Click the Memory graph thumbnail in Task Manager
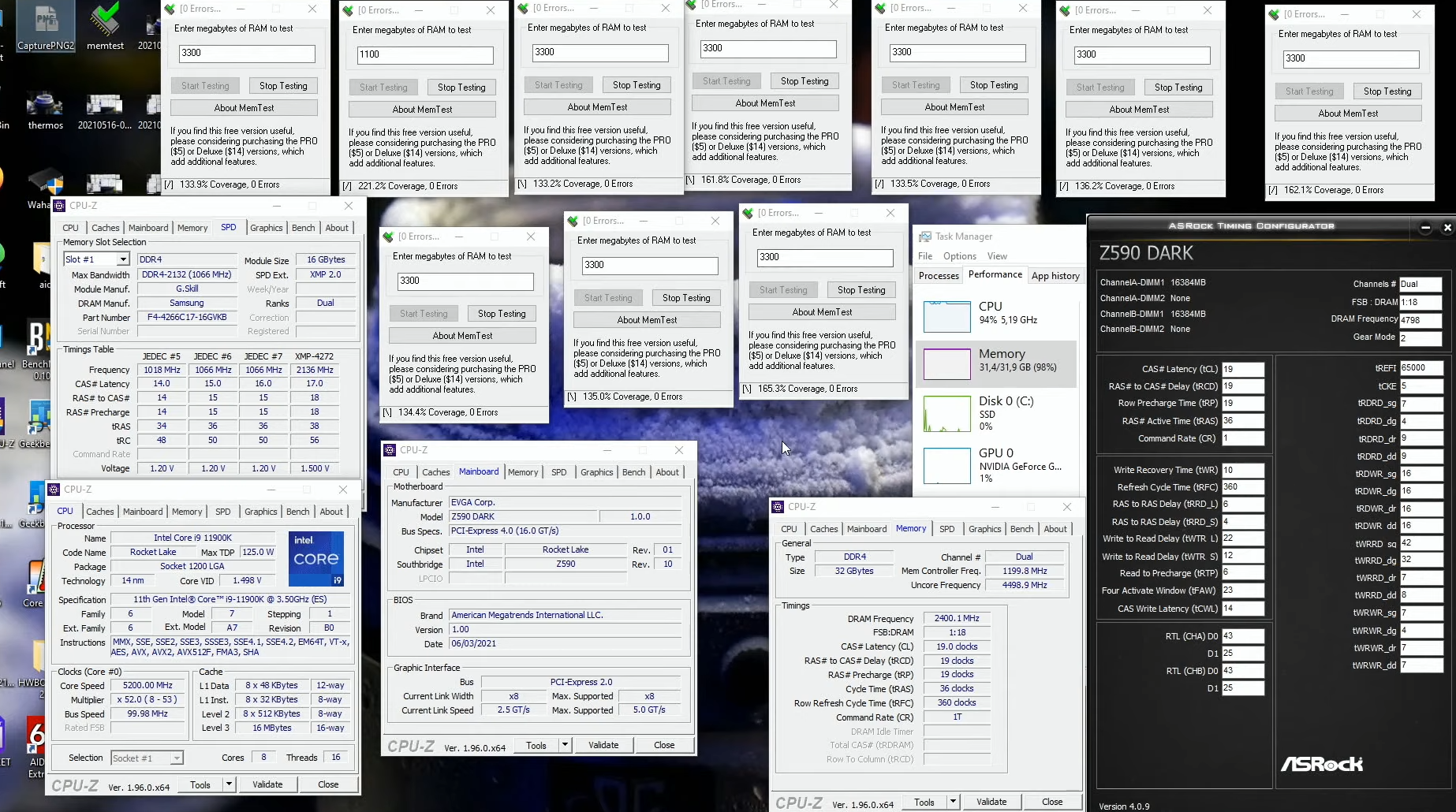Viewport: 1456px width, 812px height. [x=947, y=364]
